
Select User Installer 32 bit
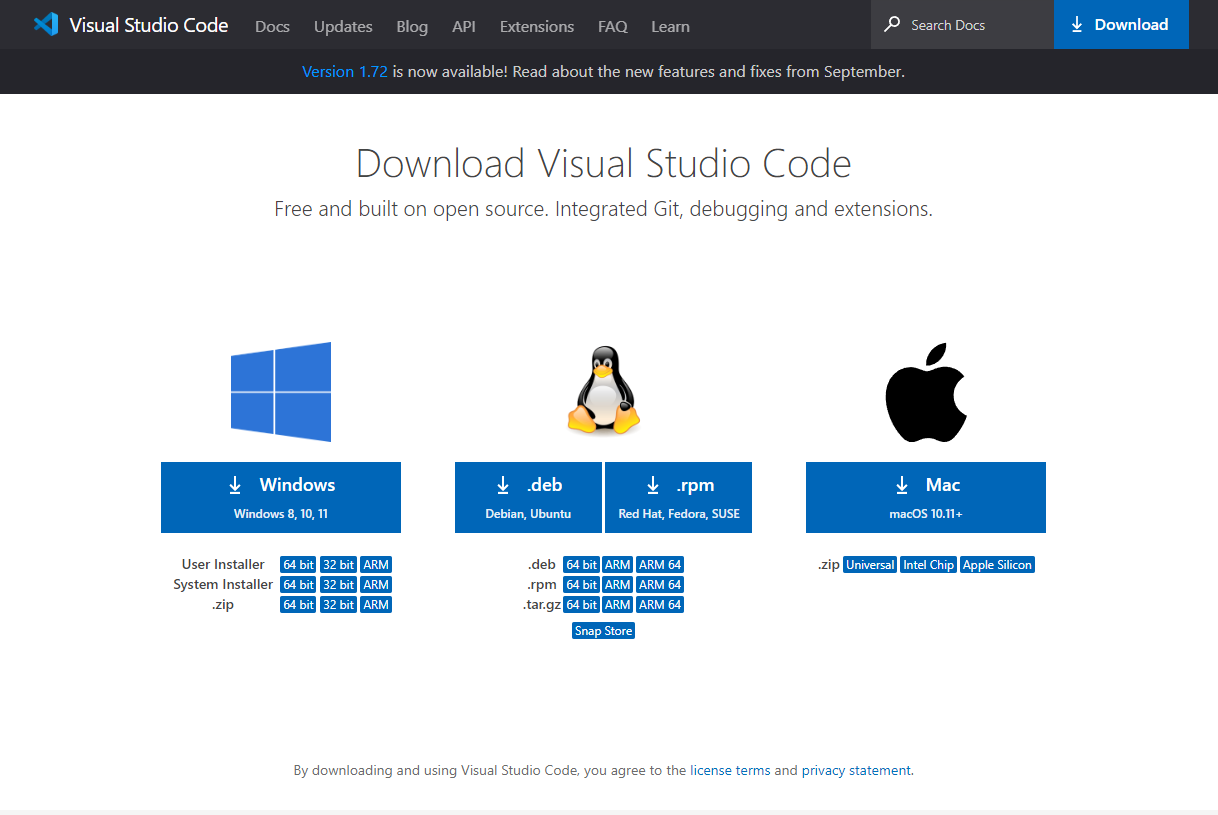tap(339, 565)
